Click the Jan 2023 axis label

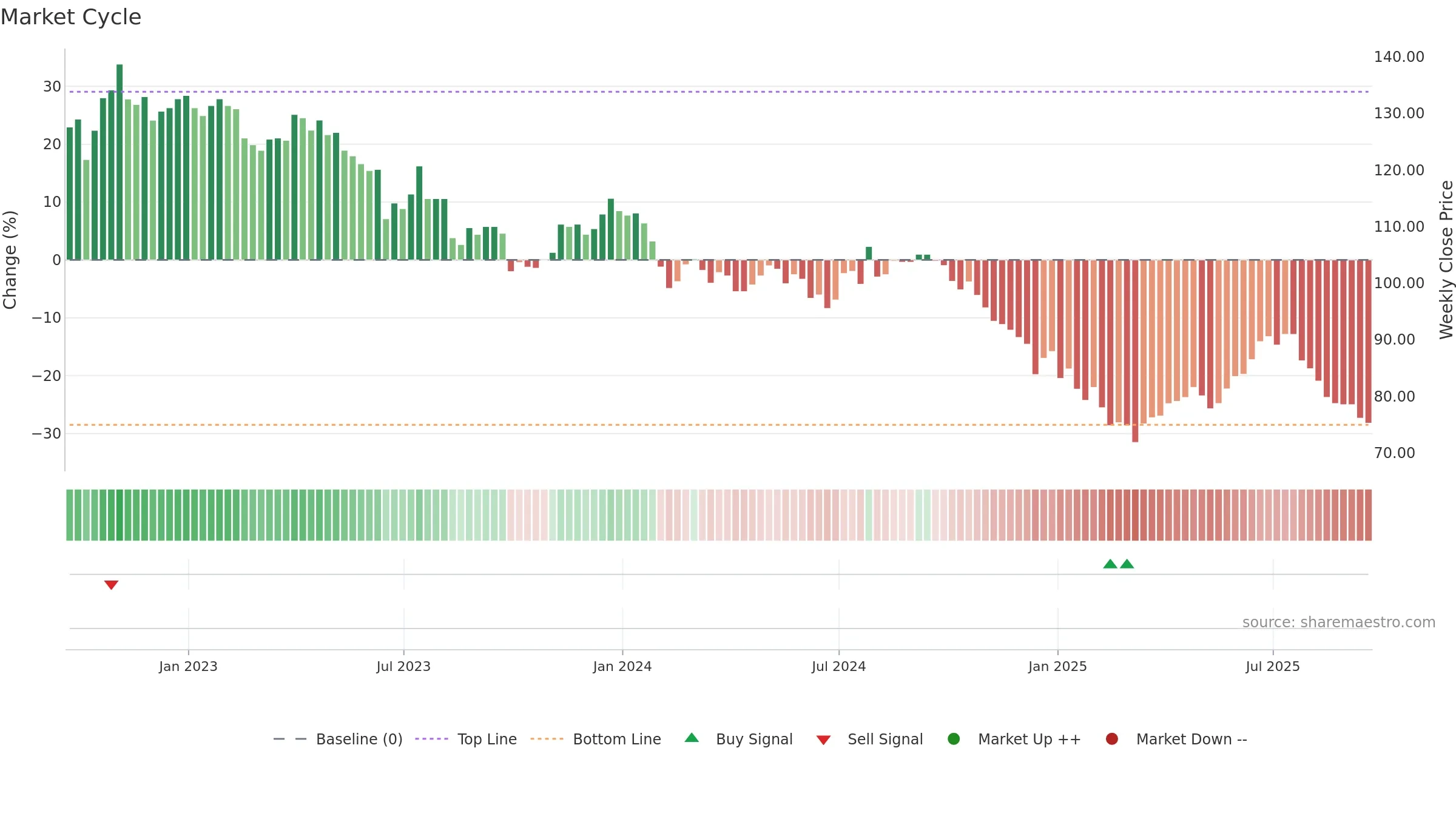coord(188,666)
